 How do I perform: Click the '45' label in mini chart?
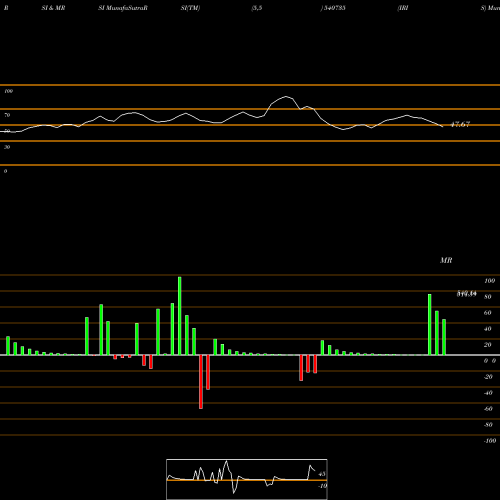coord(322,474)
